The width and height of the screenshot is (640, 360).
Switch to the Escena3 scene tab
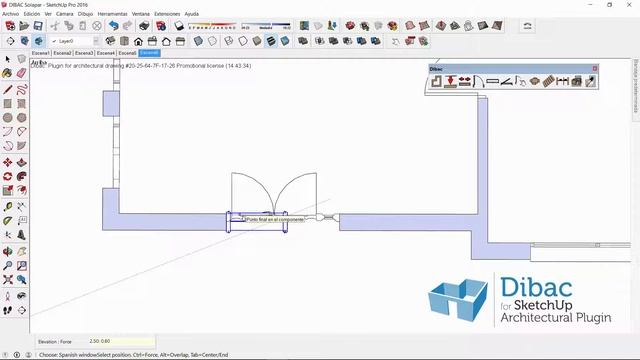pyautogui.click(x=84, y=53)
